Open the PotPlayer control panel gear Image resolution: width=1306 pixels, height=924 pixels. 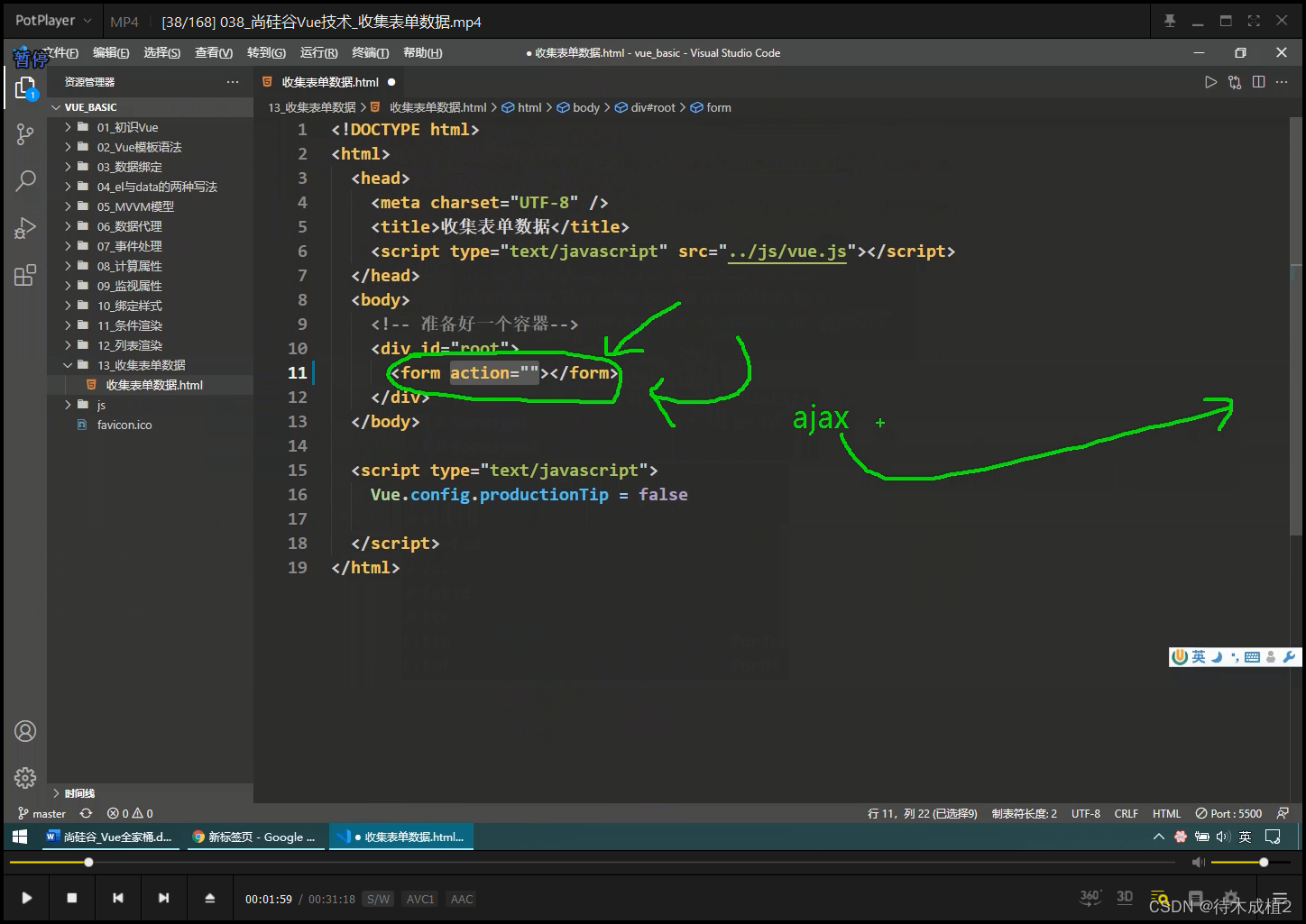point(1232,899)
